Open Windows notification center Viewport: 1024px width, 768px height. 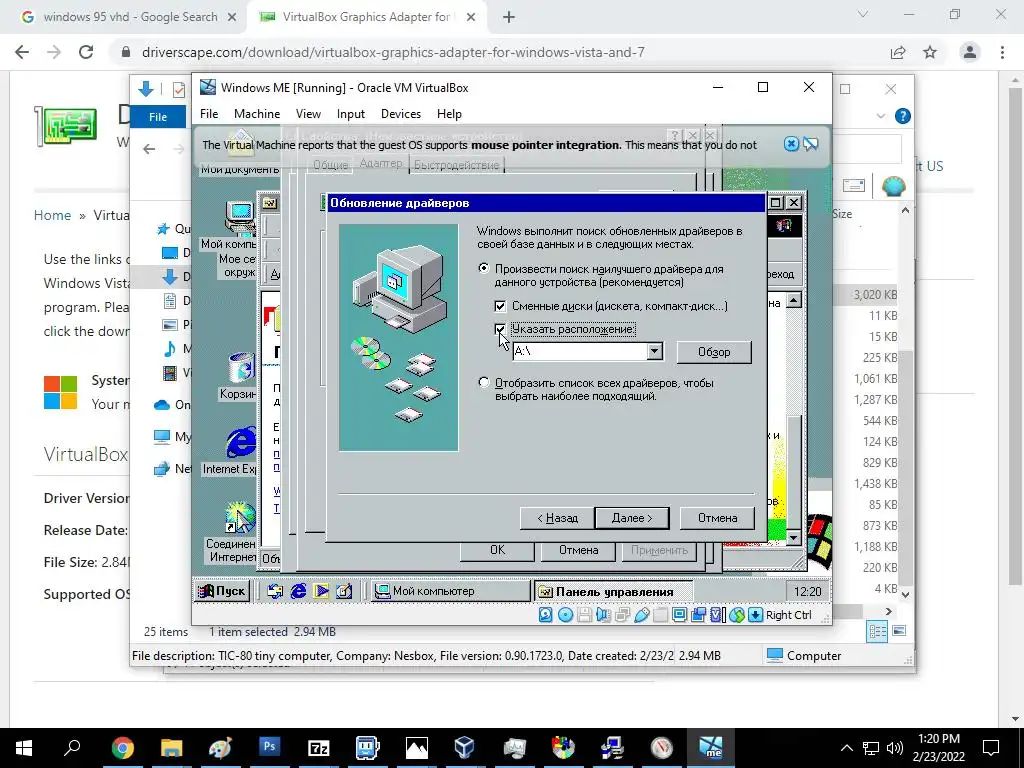point(991,748)
